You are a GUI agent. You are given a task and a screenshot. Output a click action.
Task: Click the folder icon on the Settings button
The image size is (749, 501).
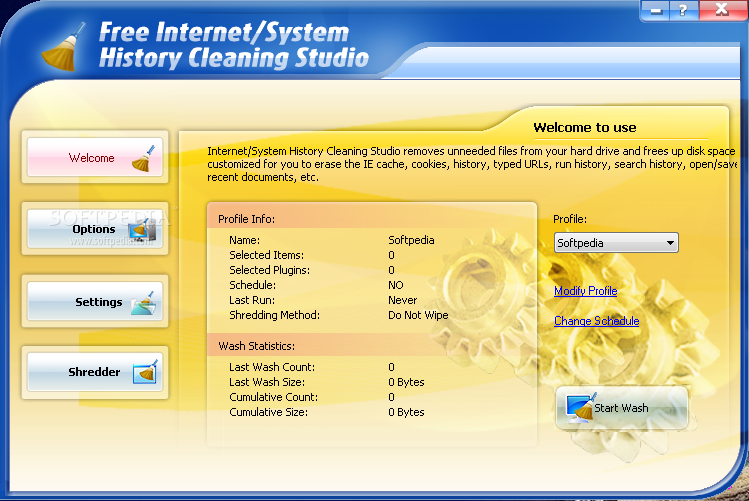pyautogui.click(x=144, y=303)
